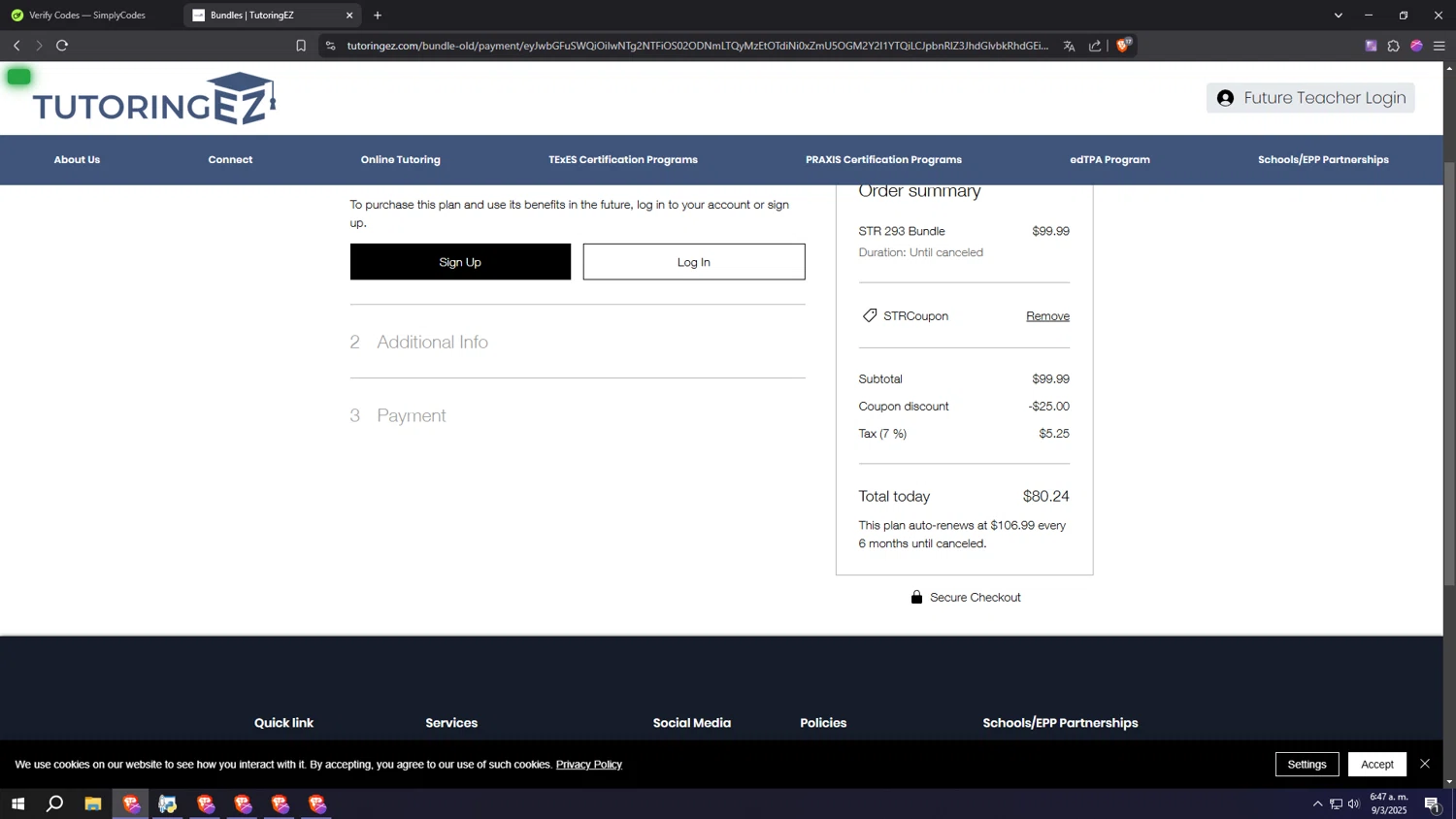Remove the STRCoupon coupon
The image size is (1456, 819).
click(1047, 316)
